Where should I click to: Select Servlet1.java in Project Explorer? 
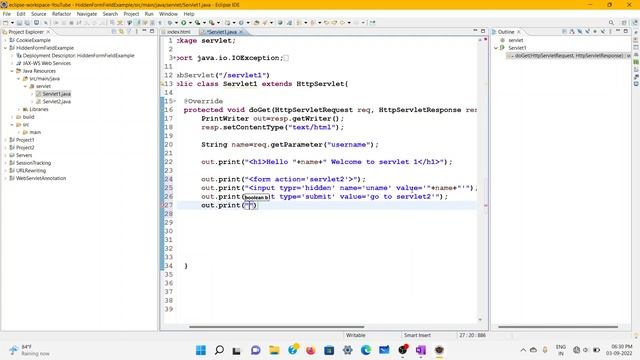[56, 94]
